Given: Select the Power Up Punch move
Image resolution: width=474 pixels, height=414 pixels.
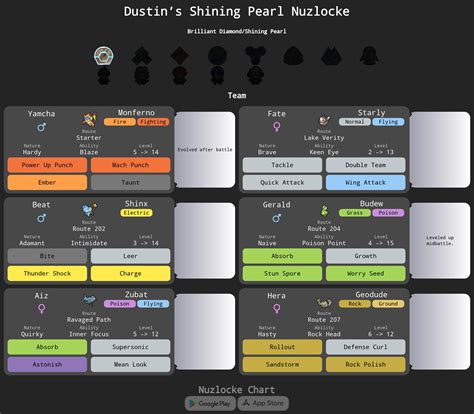Looking at the screenshot, I should pos(47,165).
